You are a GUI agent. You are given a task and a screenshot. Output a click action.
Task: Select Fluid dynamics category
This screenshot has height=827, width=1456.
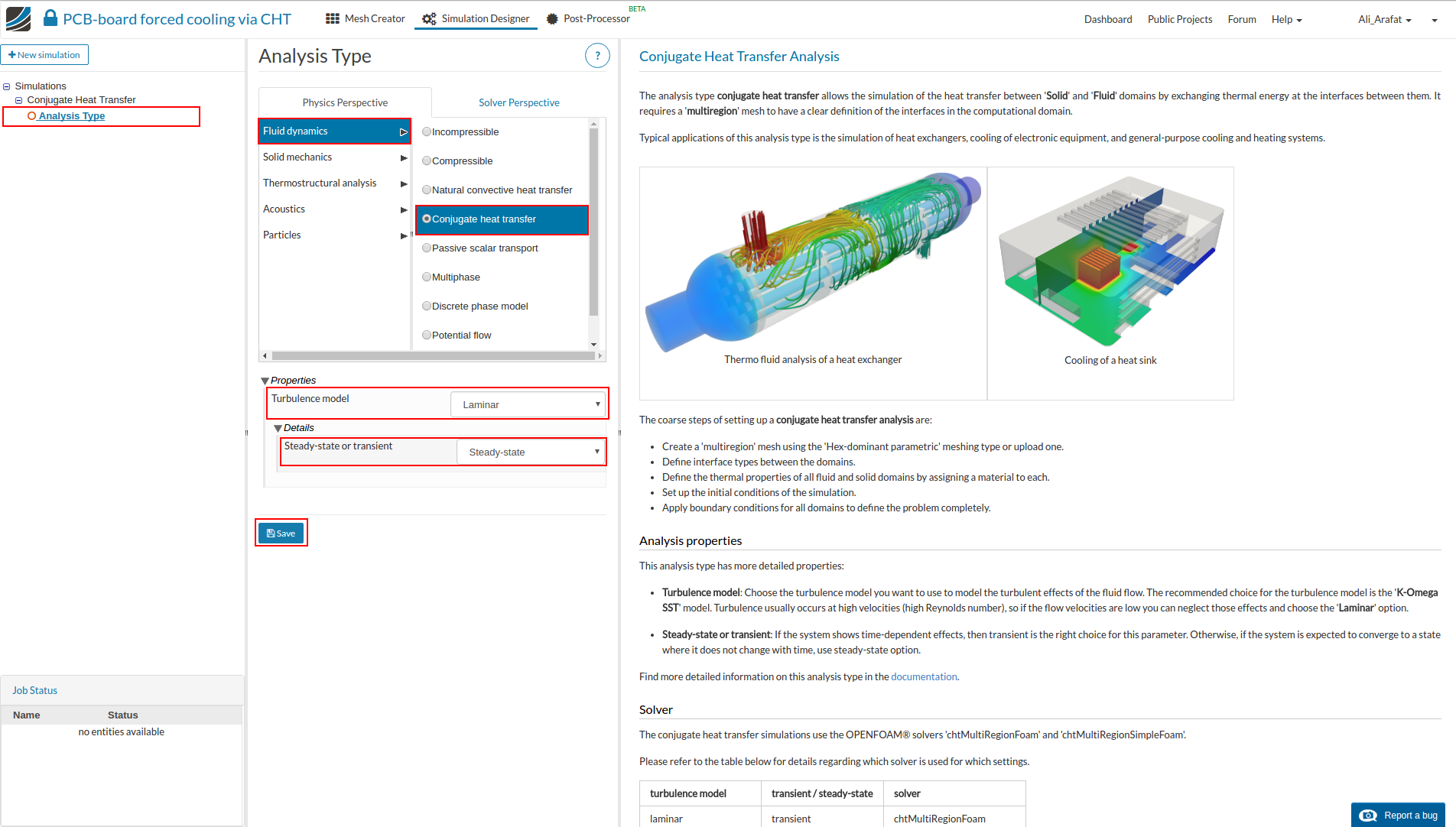335,131
